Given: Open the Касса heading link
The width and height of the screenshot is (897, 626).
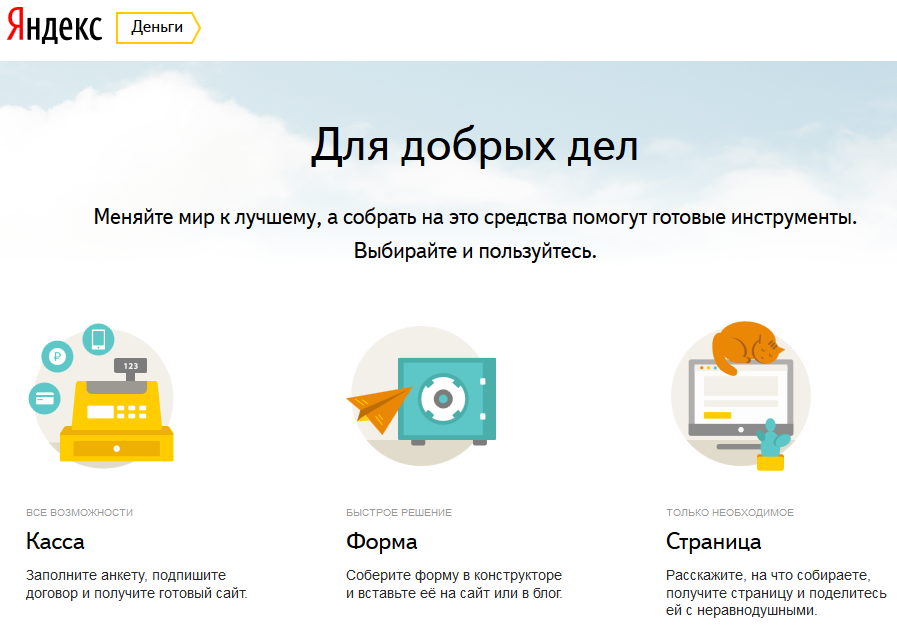Looking at the screenshot, I should [x=55, y=542].
